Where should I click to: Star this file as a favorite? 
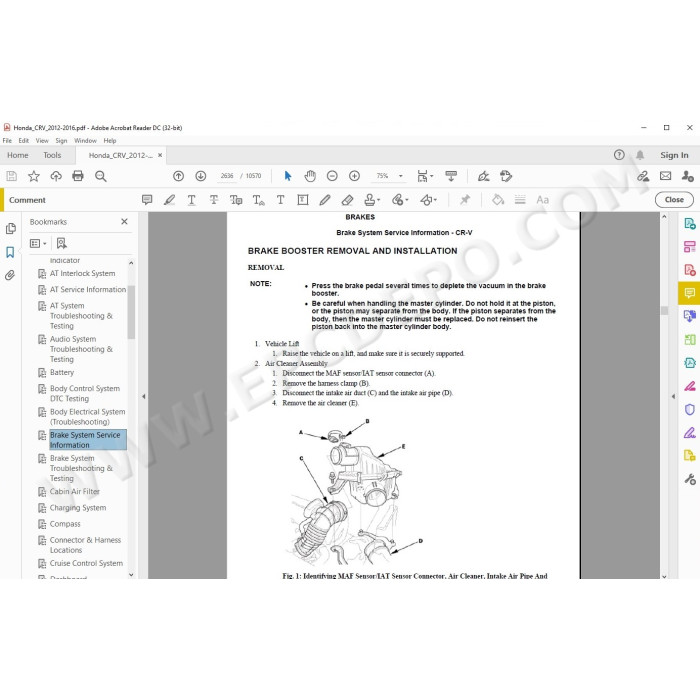pos(34,176)
